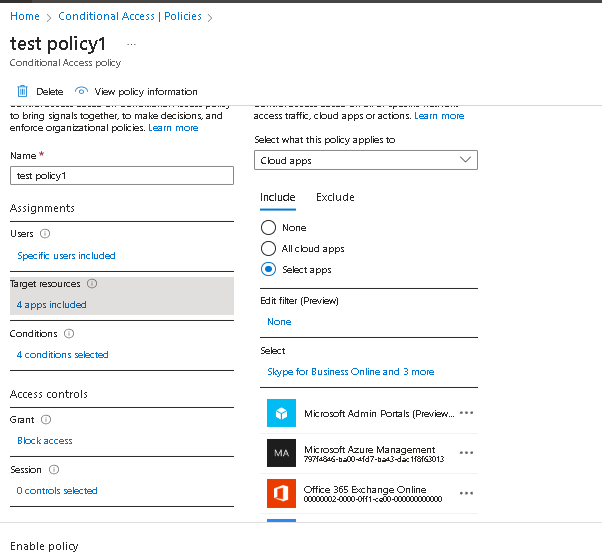Click the Target resources section label
This screenshot has width=602, height=555.
[45, 284]
